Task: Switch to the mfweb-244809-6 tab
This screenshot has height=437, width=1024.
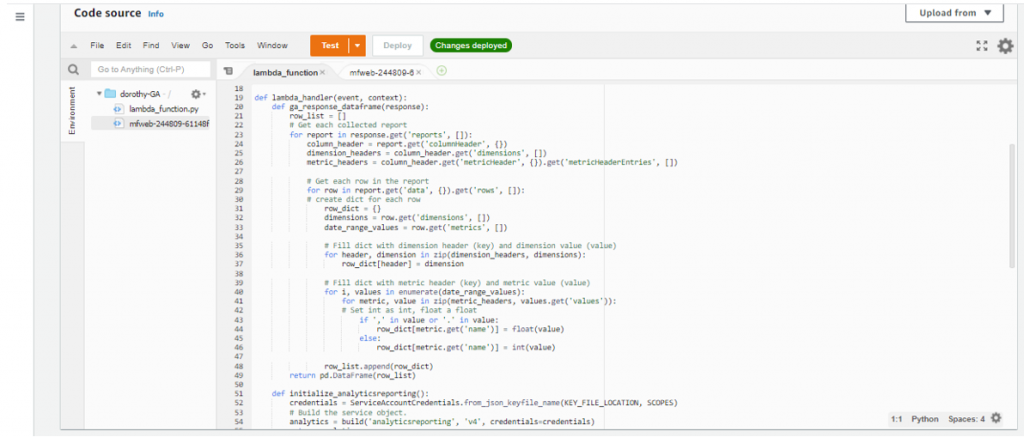Action: (381, 73)
